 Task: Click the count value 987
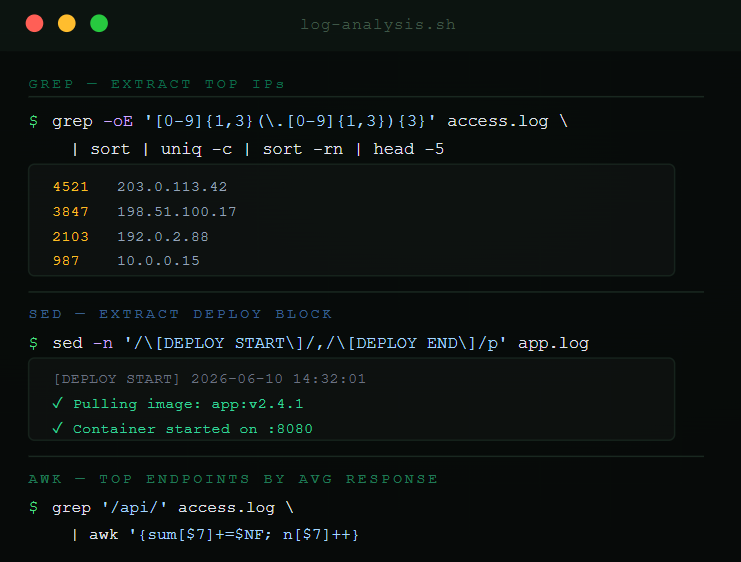point(66,261)
